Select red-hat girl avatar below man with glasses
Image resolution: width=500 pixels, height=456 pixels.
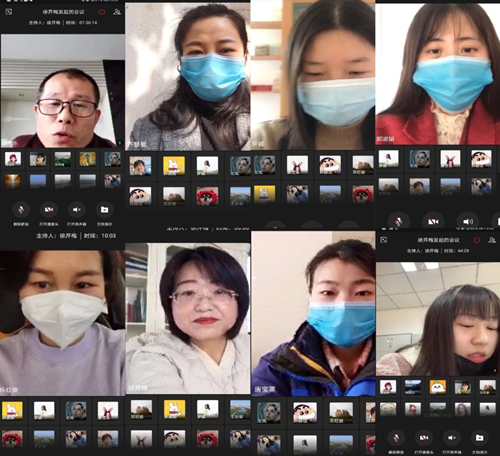13,159
